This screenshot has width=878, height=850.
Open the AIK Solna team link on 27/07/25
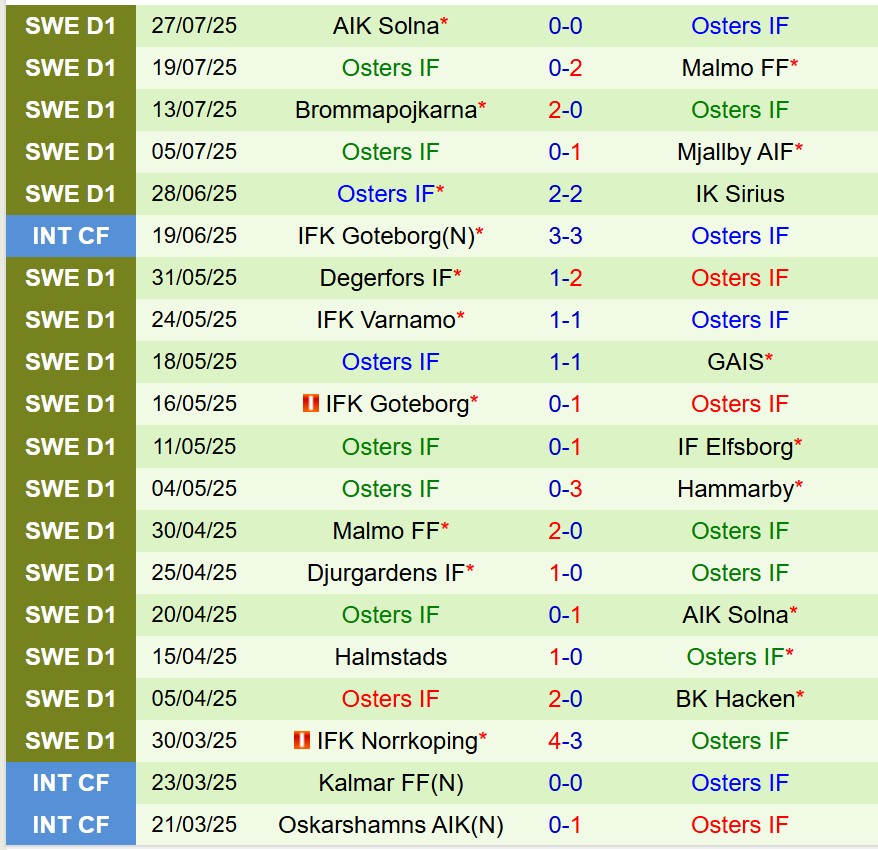pos(385,26)
